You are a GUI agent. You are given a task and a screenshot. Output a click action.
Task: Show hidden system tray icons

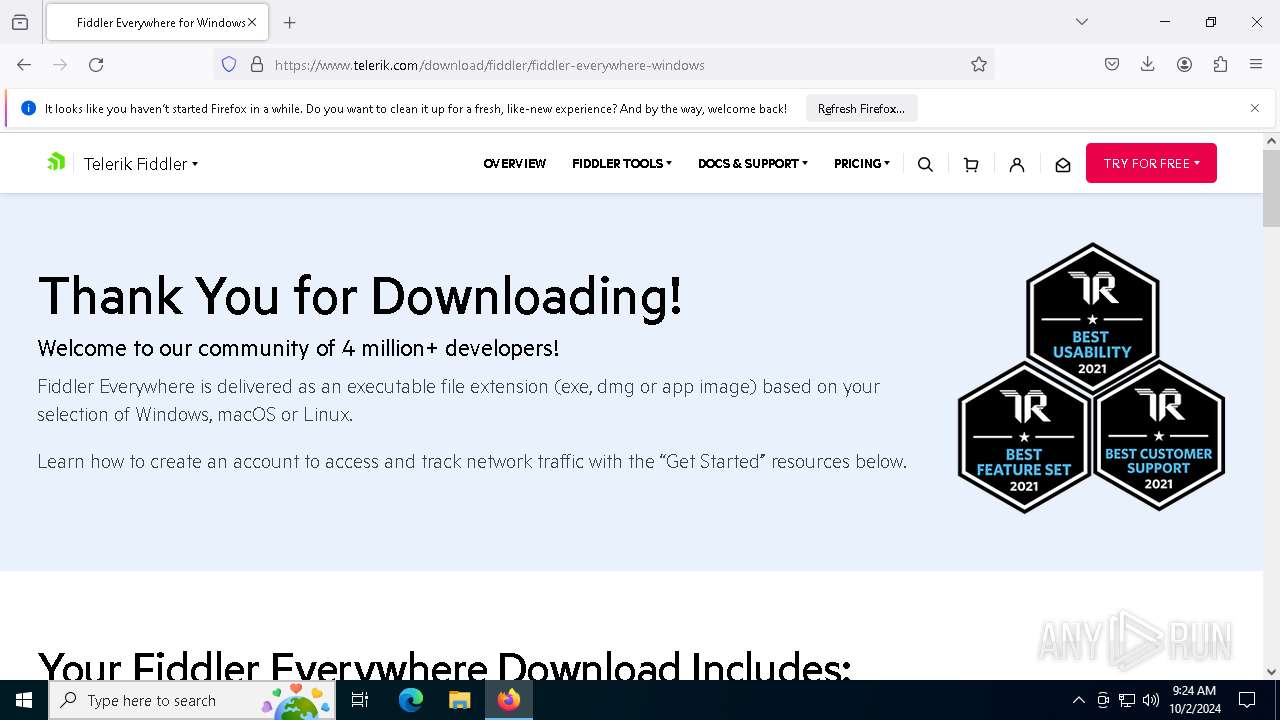[1078, 700]
